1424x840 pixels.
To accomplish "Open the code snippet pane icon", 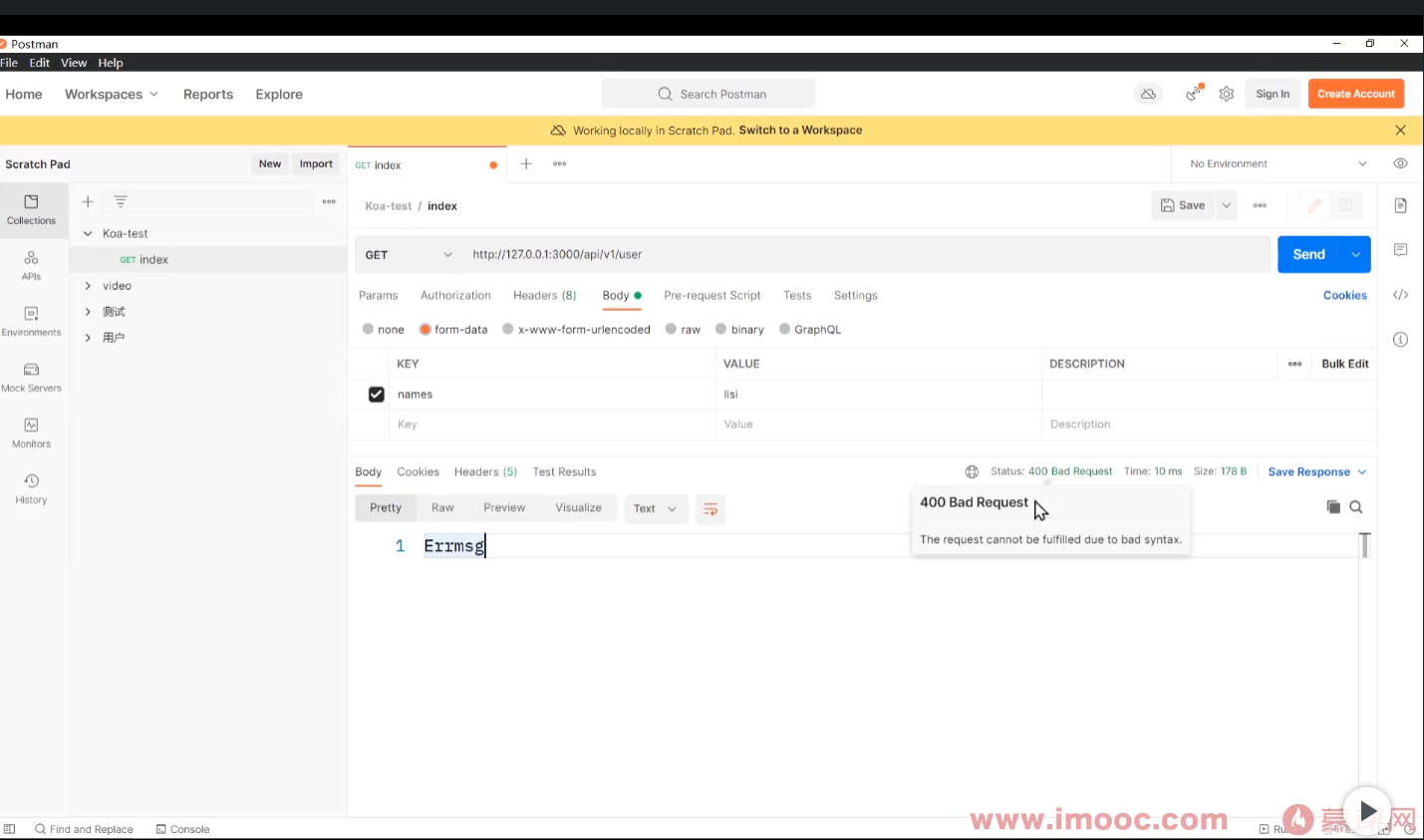I will click(x=1400, y=295).
